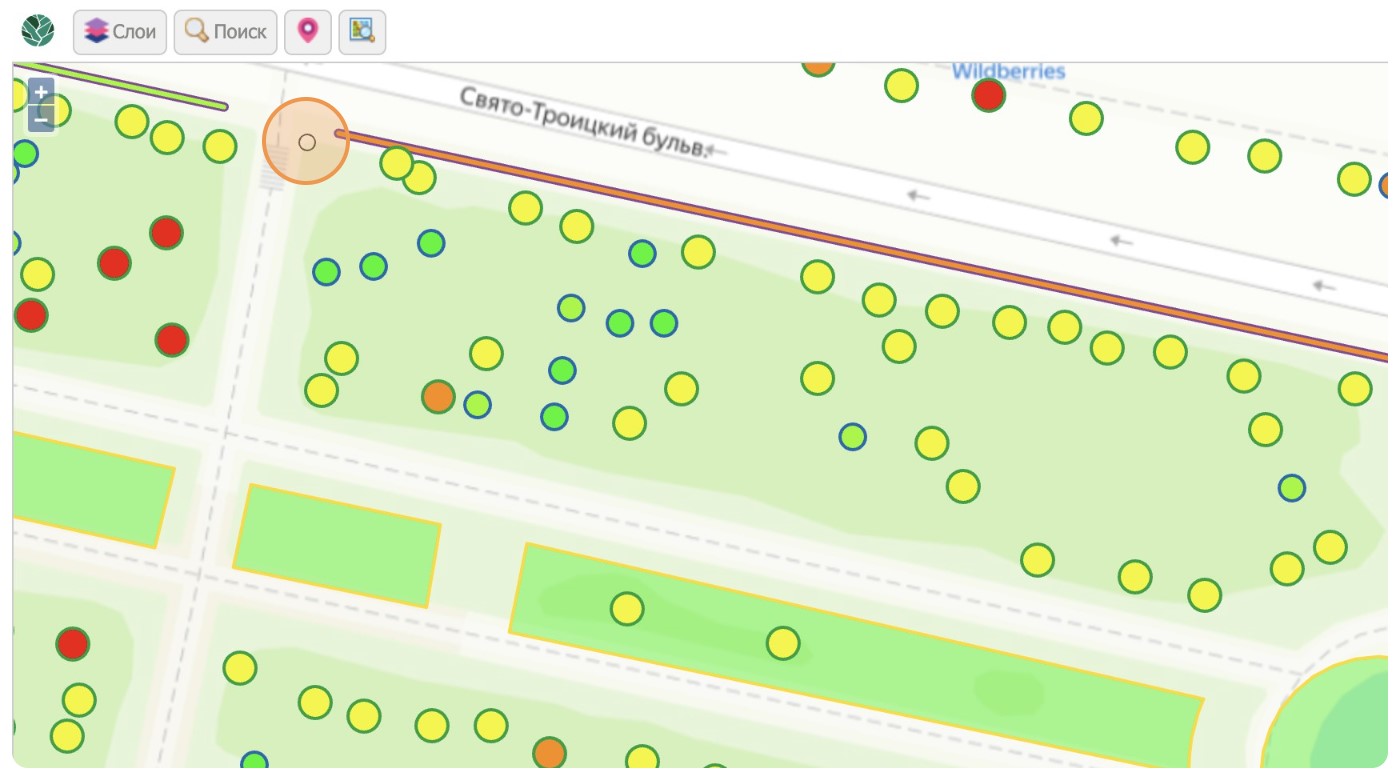Open the Поиск search tool
Viewport: 1394px width, 772px height.
click(225, 32)
